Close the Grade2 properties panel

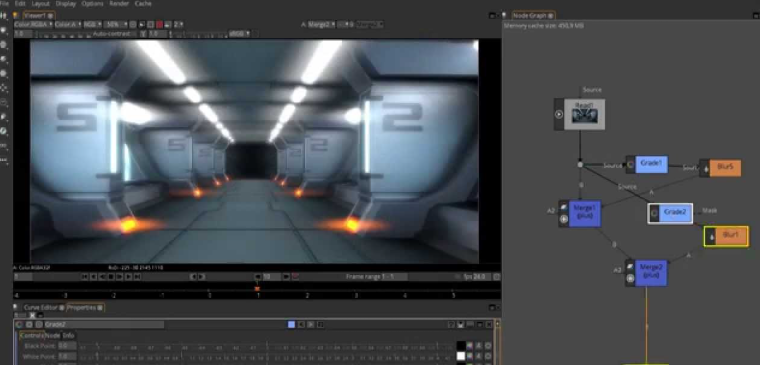pos(489,324)
